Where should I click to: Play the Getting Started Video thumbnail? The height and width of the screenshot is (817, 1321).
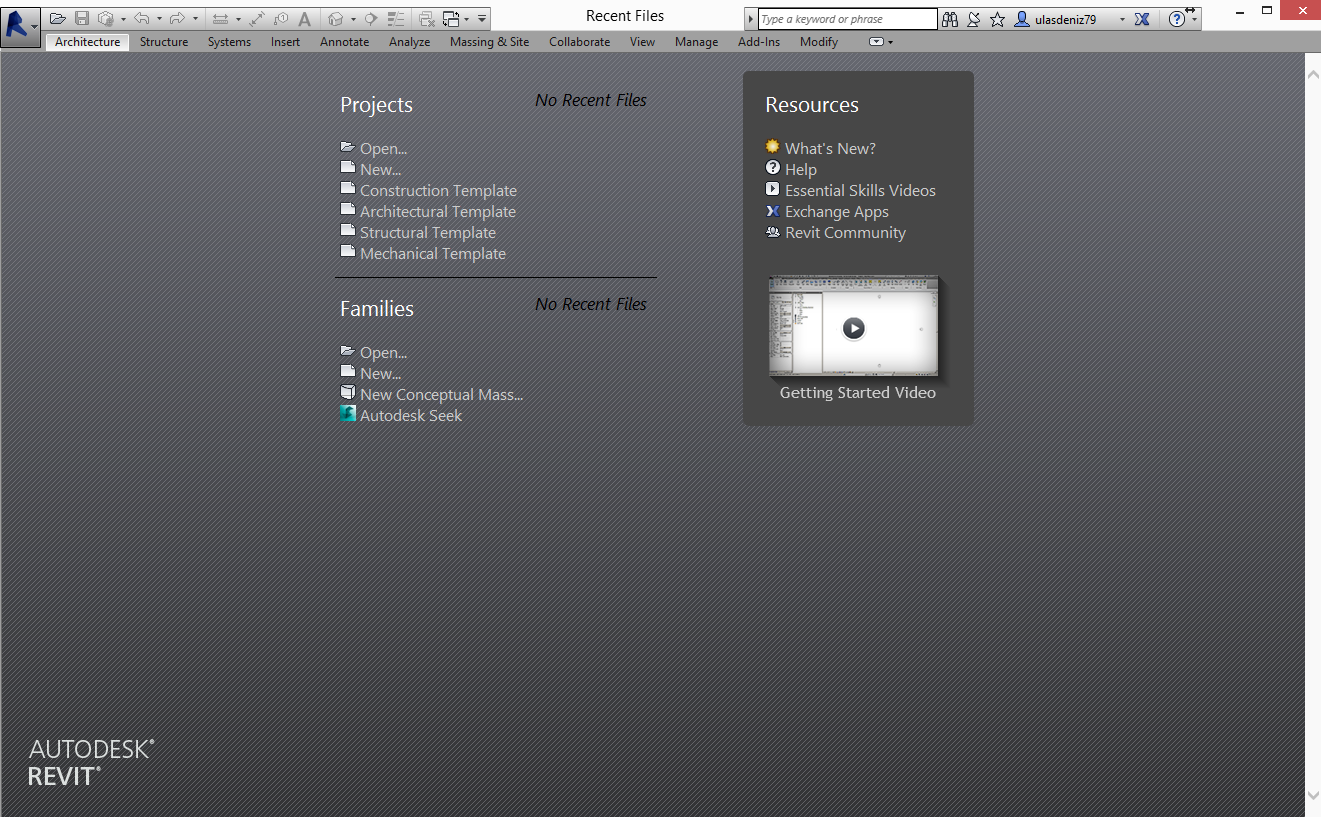pyautogui.click(x=853, y=327)
